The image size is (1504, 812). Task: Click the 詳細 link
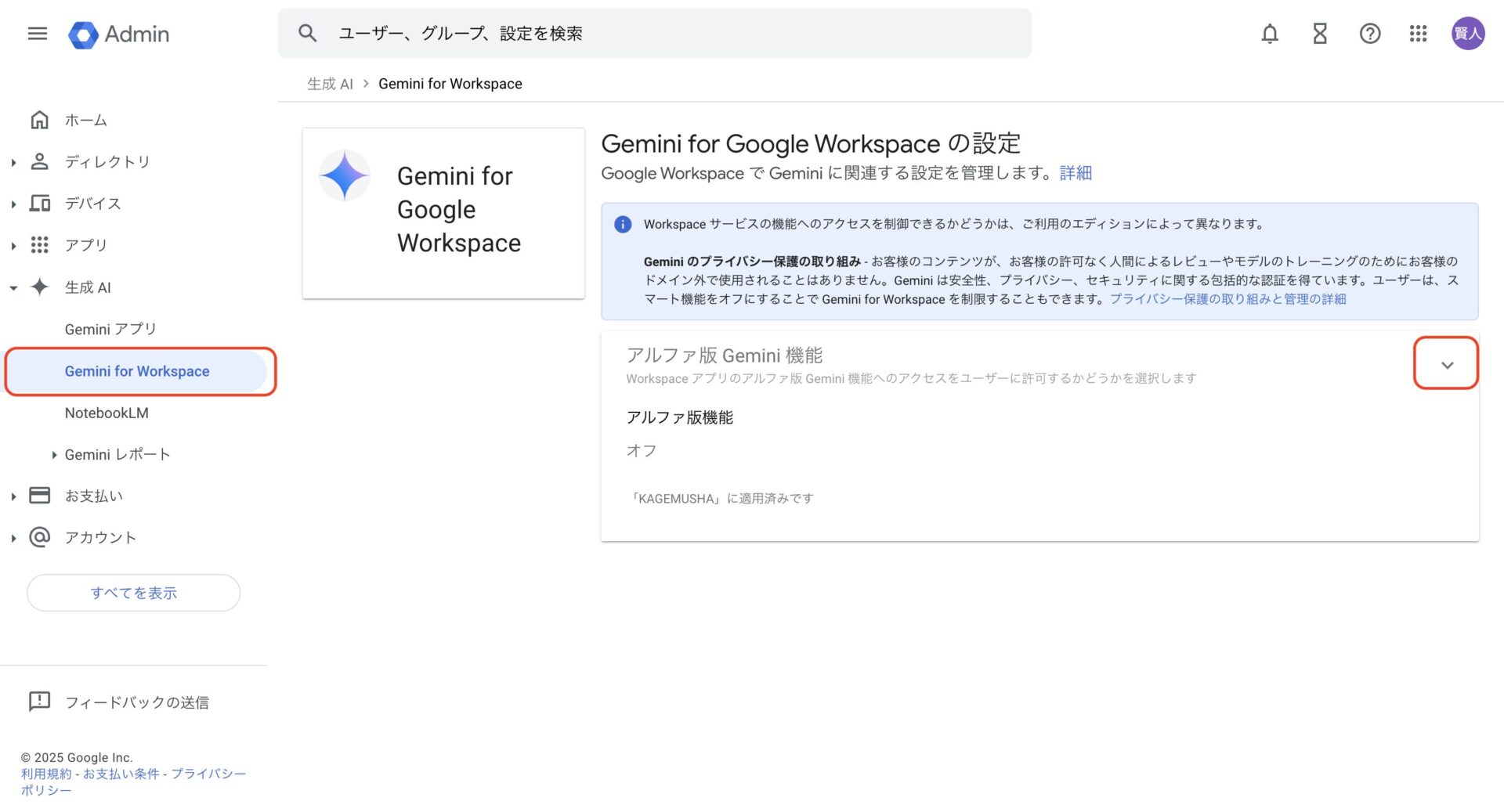click(1076, 173)
